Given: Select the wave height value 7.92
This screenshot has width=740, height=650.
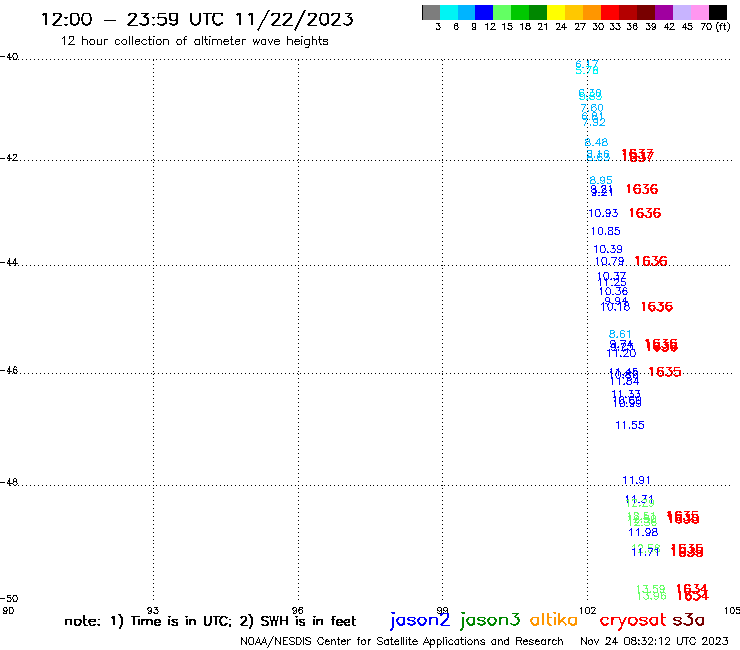Looking at the screenshot, I should pos(594,122).
